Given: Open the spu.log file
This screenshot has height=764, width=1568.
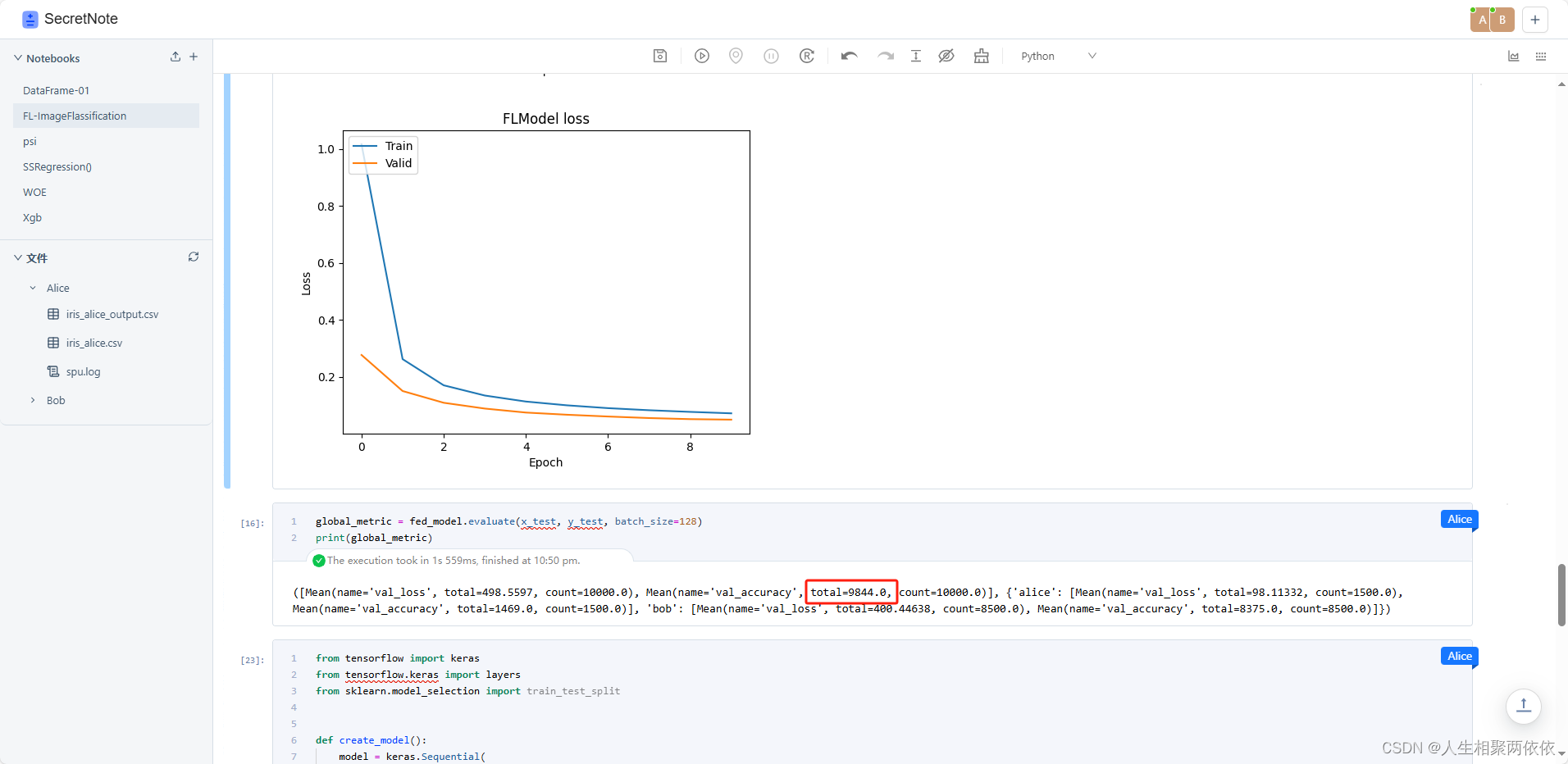Looking at the screenshot, I should 83,371.
